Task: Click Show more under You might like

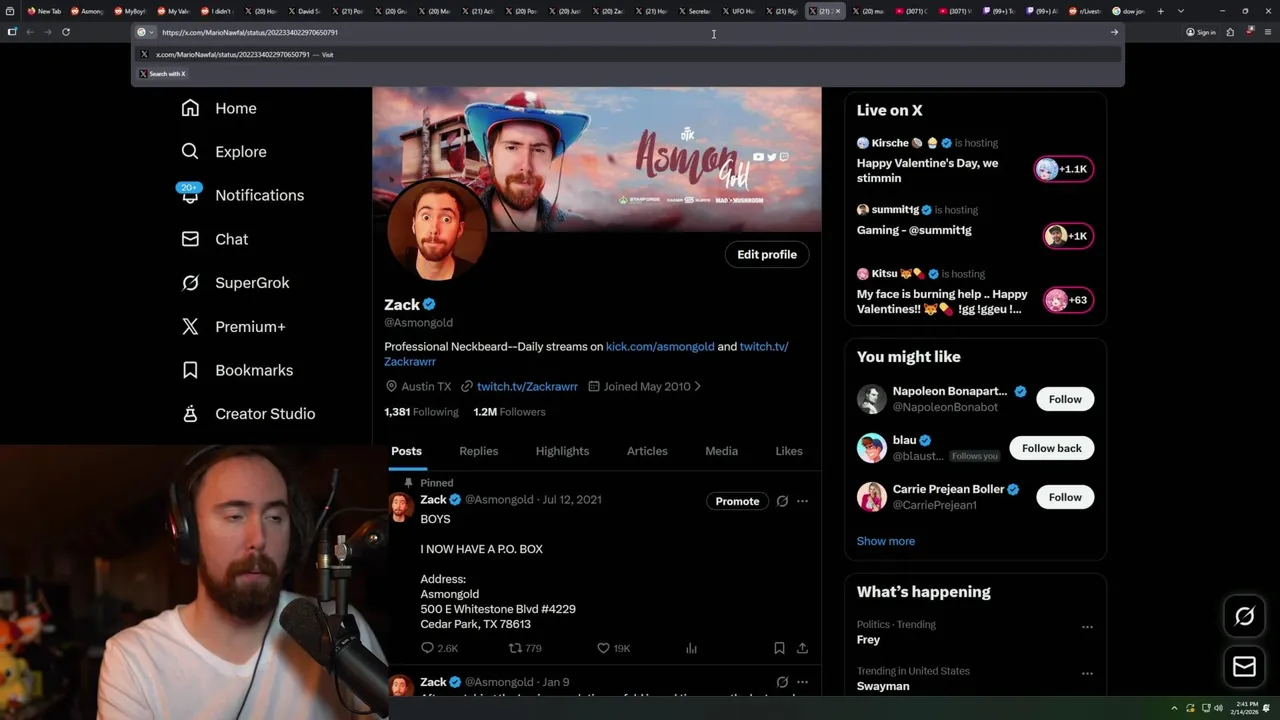Action: click(x=885, y=541)
